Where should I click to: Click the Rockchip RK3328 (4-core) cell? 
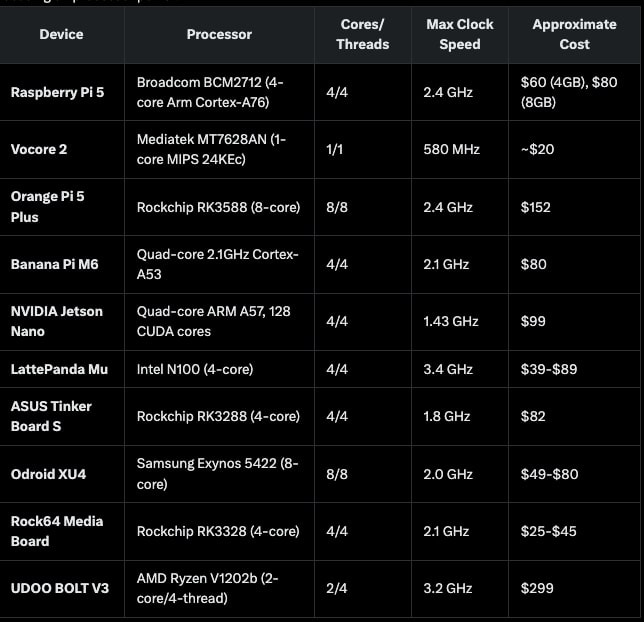click(218, 532)
